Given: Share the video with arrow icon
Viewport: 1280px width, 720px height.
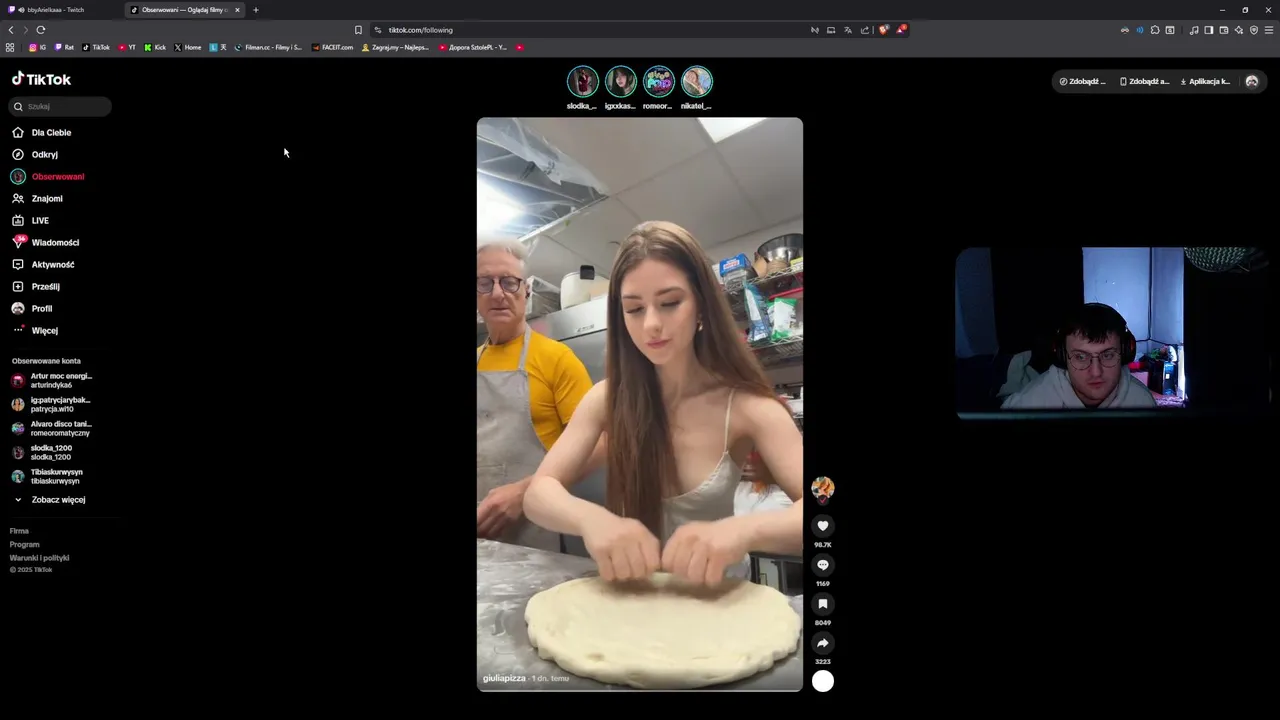Looking at the screenshot, I should 823,643.
